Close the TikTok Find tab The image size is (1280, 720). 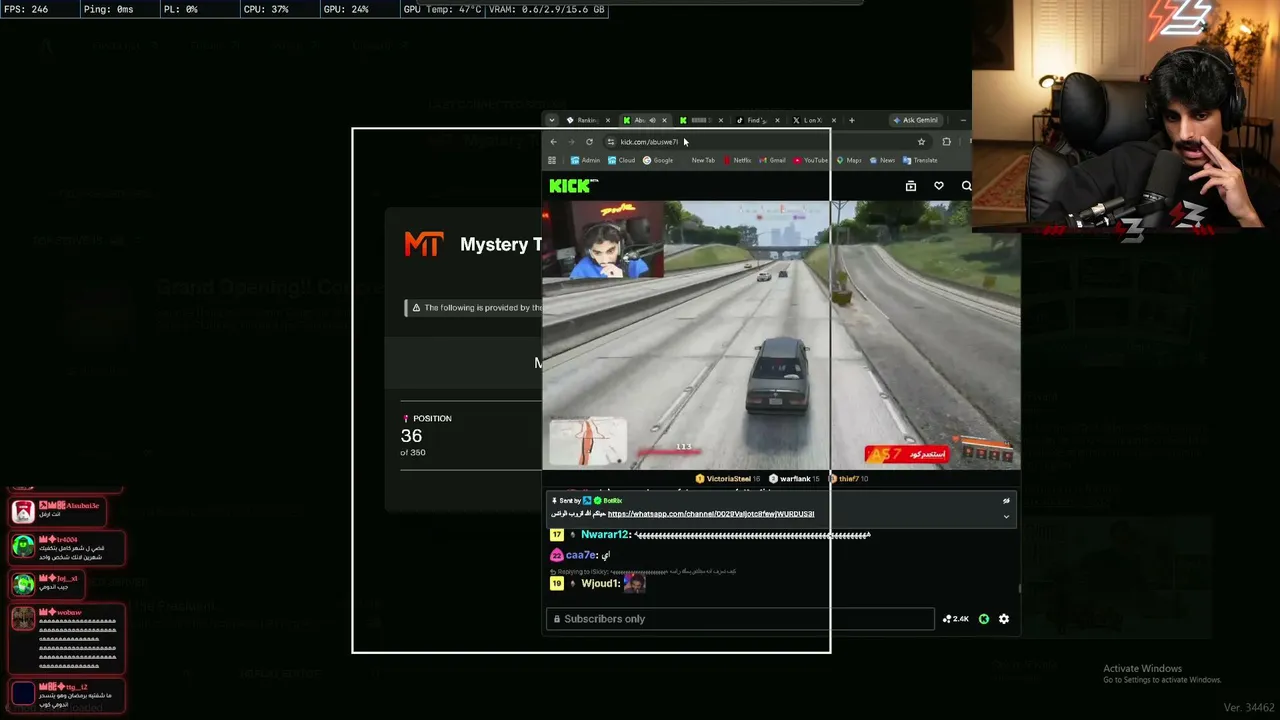tap(777, 121)
